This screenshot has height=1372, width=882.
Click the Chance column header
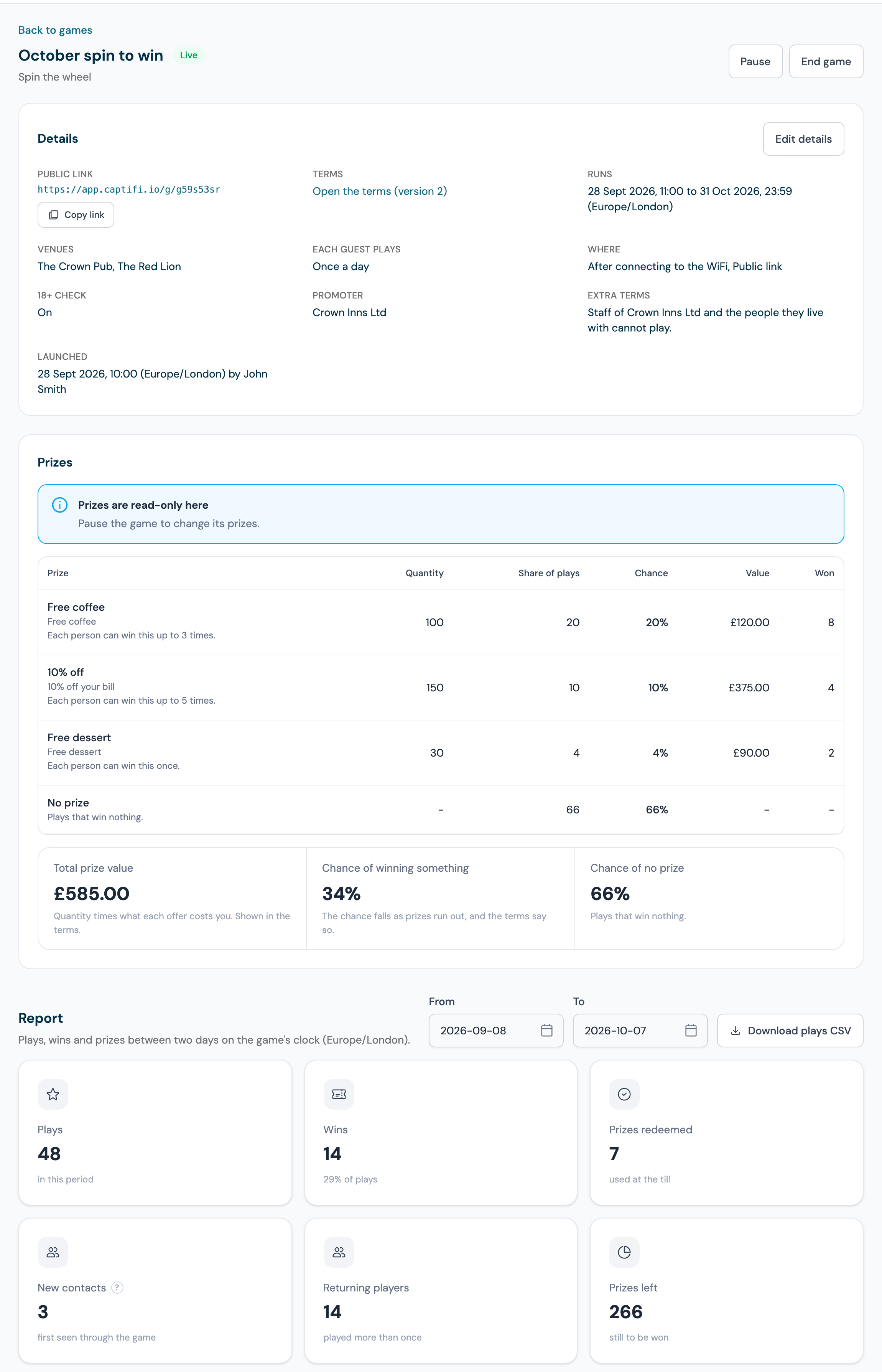point(651,573)
